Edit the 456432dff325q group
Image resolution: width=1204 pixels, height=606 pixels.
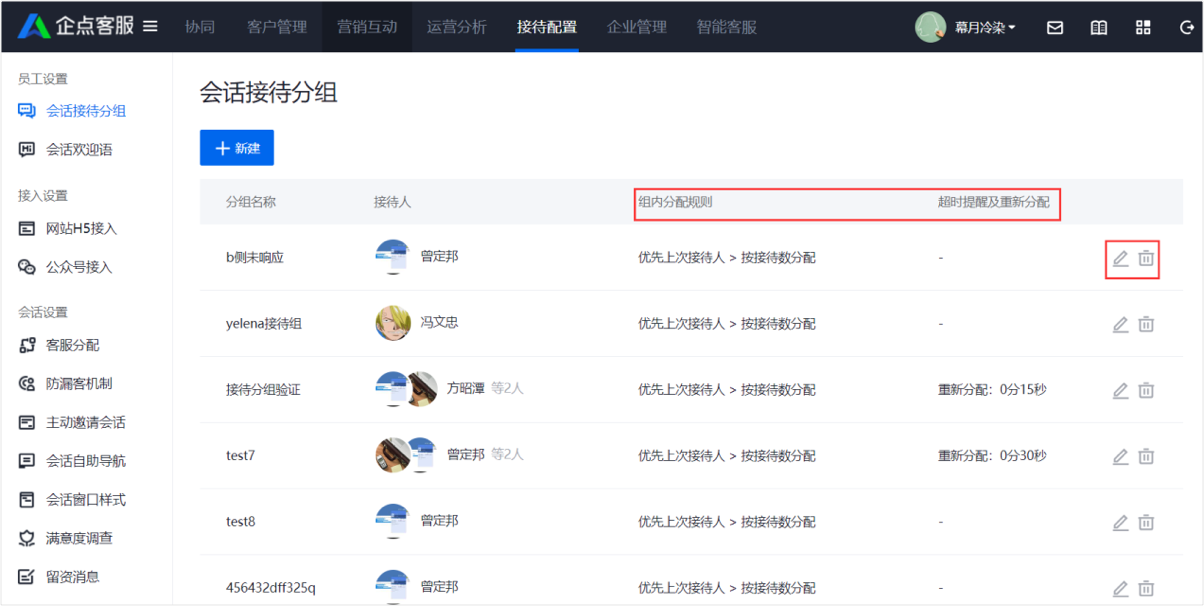(x=1121, y=589)
